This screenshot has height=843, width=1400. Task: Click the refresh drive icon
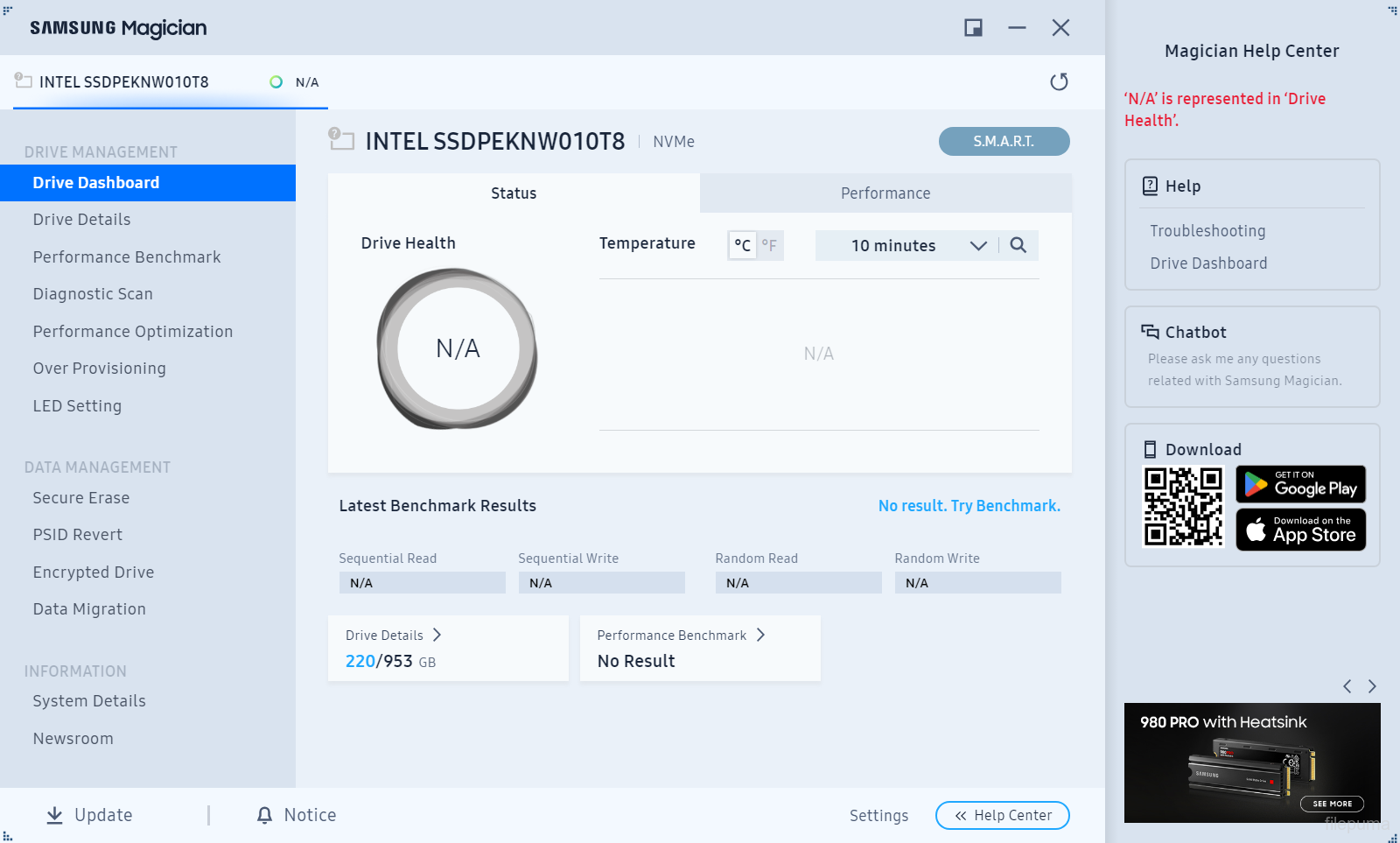click(x=1059, y=81)
